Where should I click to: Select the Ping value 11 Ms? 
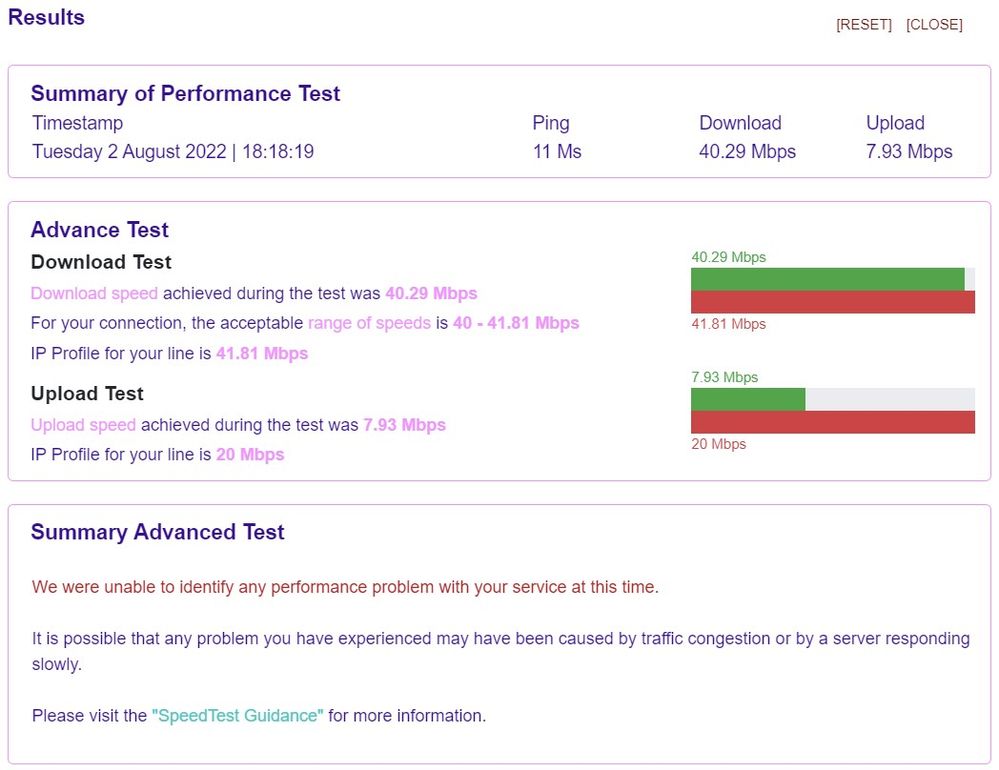tap(556, 152)
